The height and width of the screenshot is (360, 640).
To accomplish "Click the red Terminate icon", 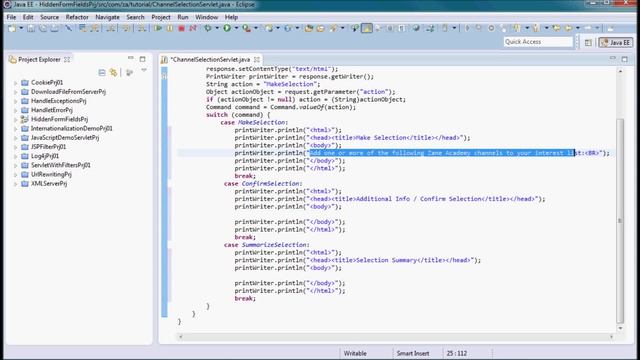I will click(x=181, y=28).
